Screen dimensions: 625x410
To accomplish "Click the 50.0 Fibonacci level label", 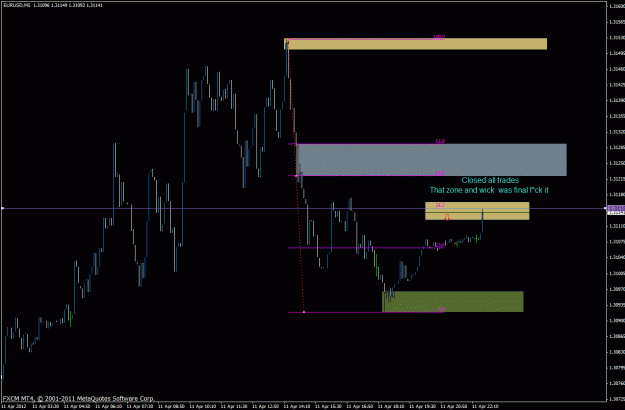I will click(440, 173).
